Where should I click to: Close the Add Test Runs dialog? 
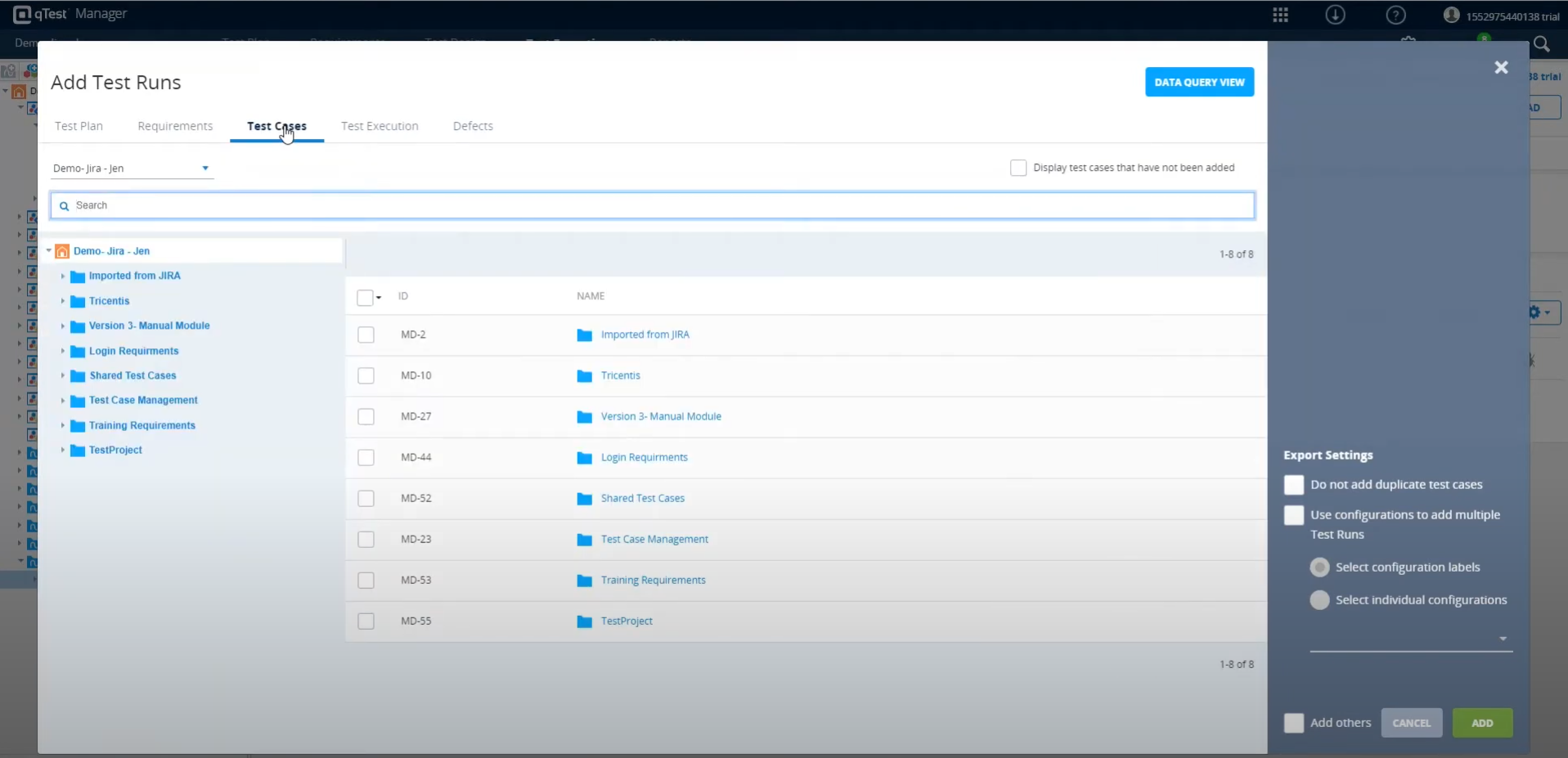click(1501, 68)
